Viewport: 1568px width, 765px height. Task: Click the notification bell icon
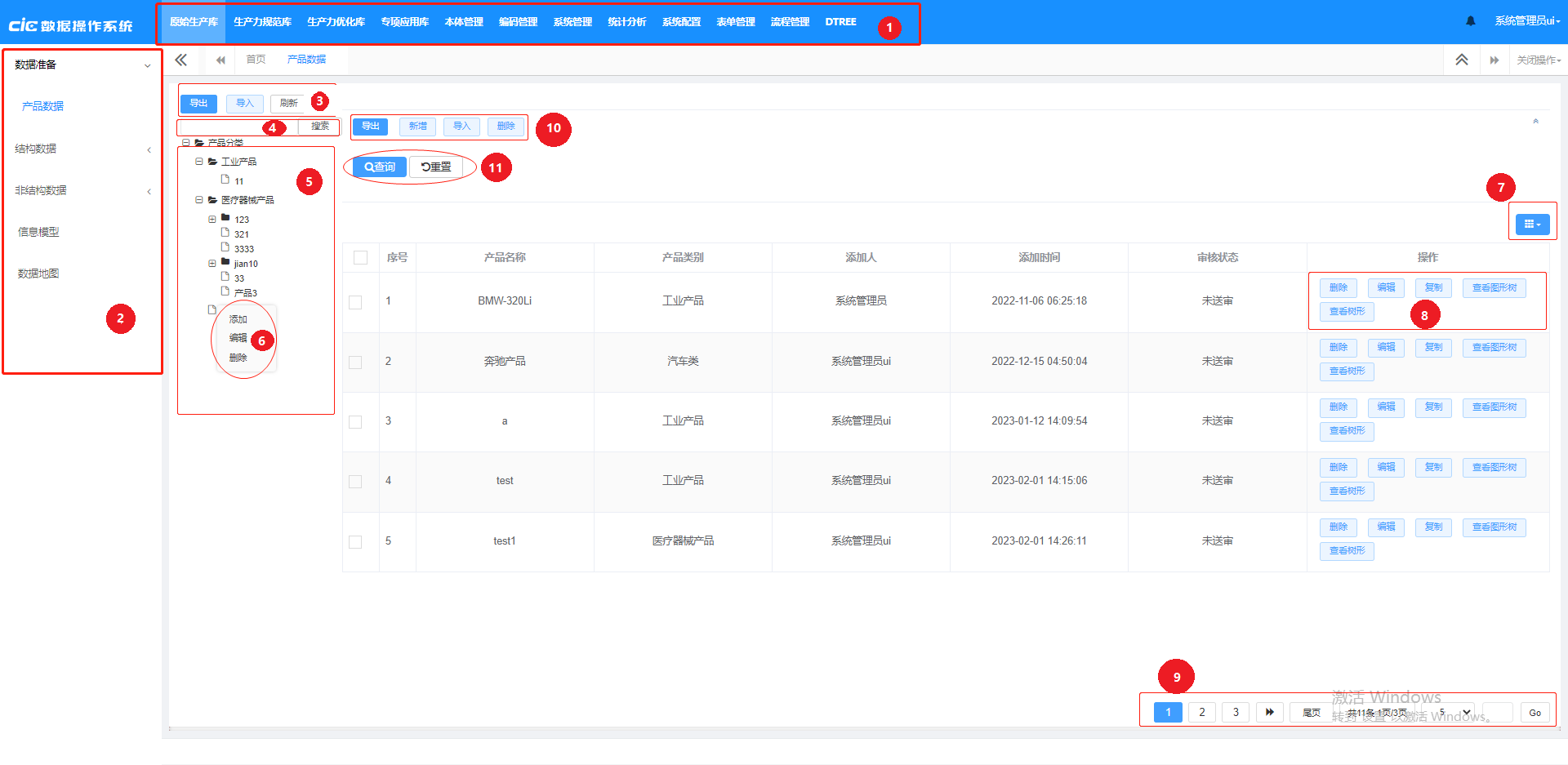point(1470,21)
